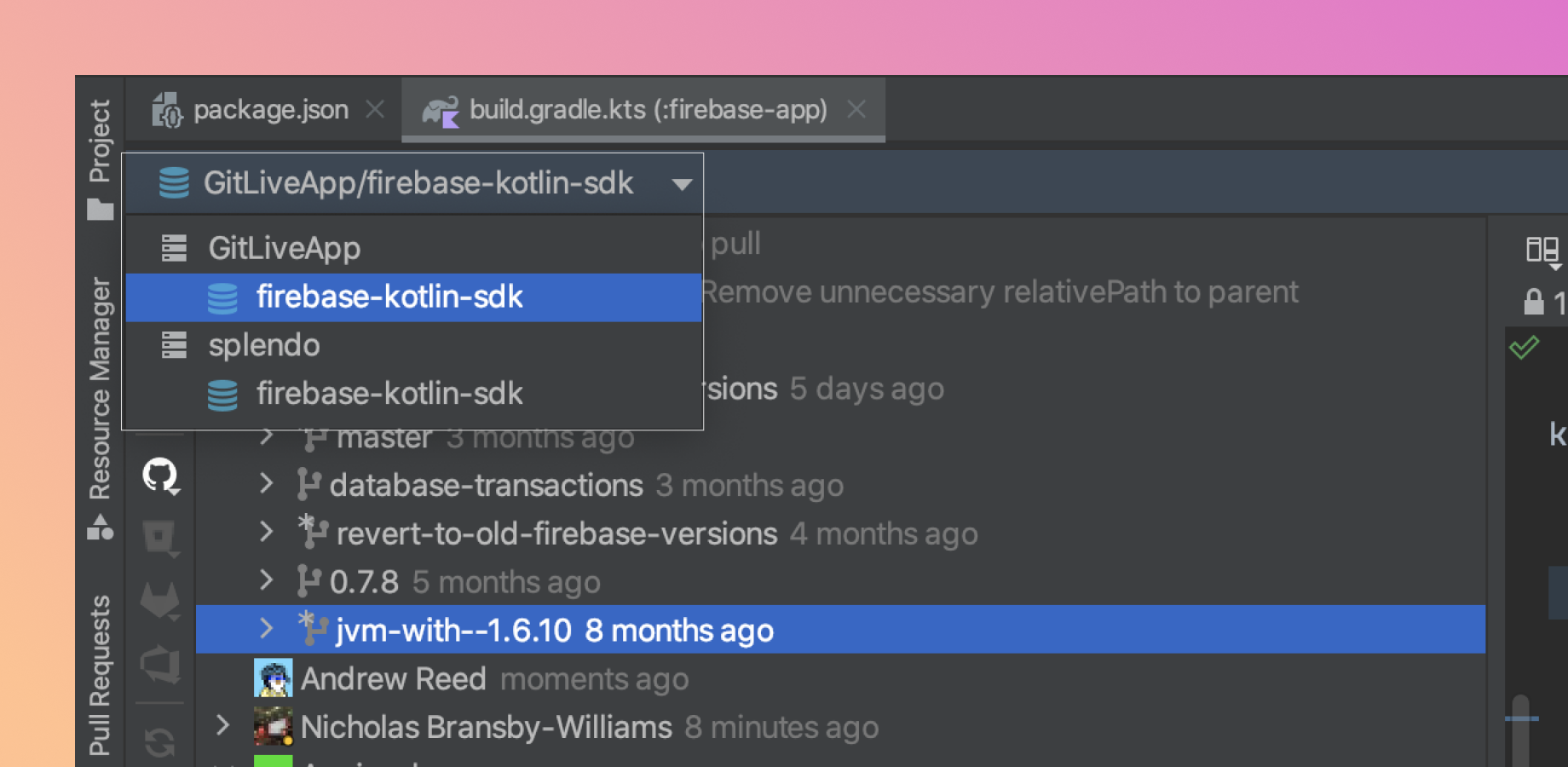Screen dimensions: 1568x767
Task: Close the package.json tab
Action: coord(375,109)
